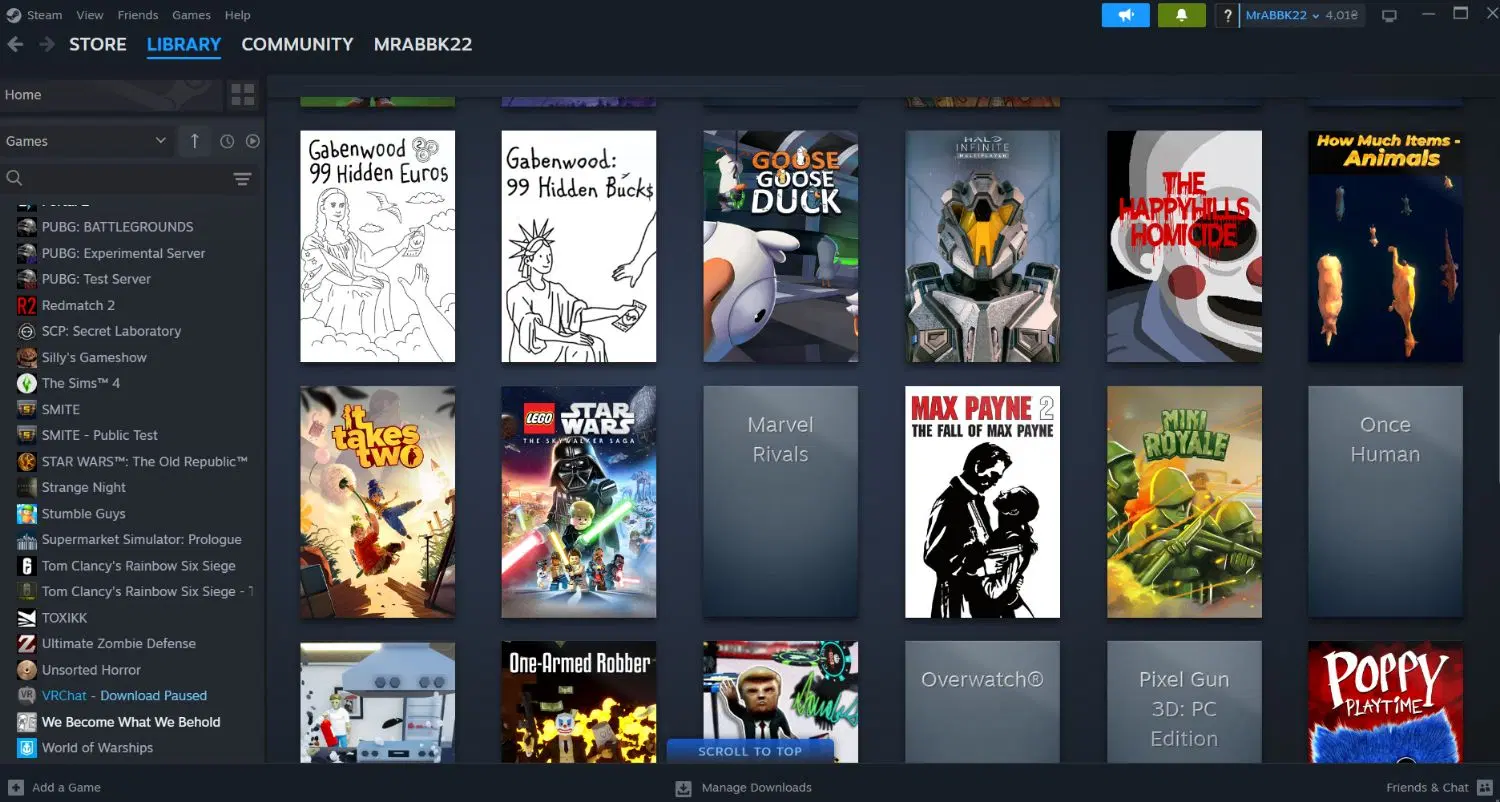The image size is (1500, 802).
Task: Open the Mini Royale cover
Action: [1184, 502]
